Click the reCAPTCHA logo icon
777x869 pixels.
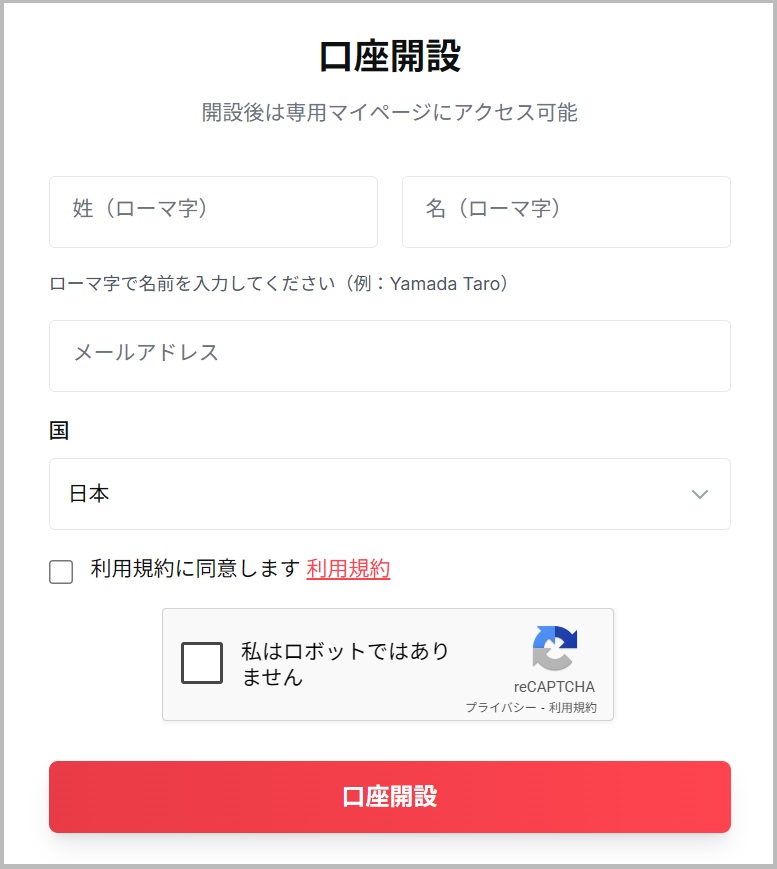555,648
